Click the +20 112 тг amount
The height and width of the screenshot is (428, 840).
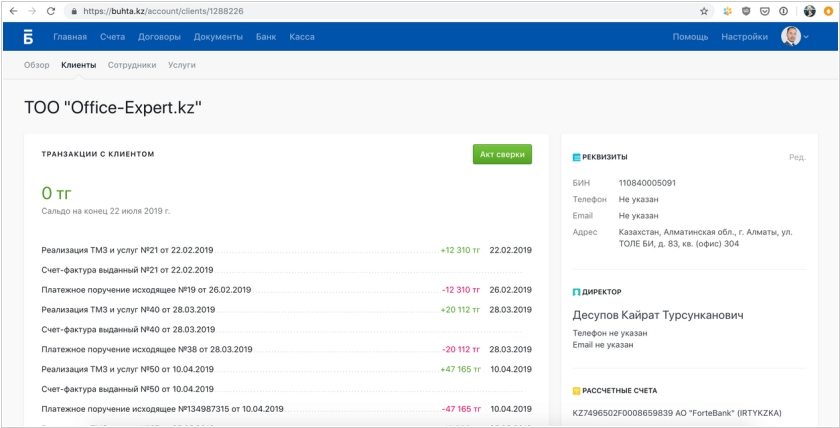(x=460, y=310)
